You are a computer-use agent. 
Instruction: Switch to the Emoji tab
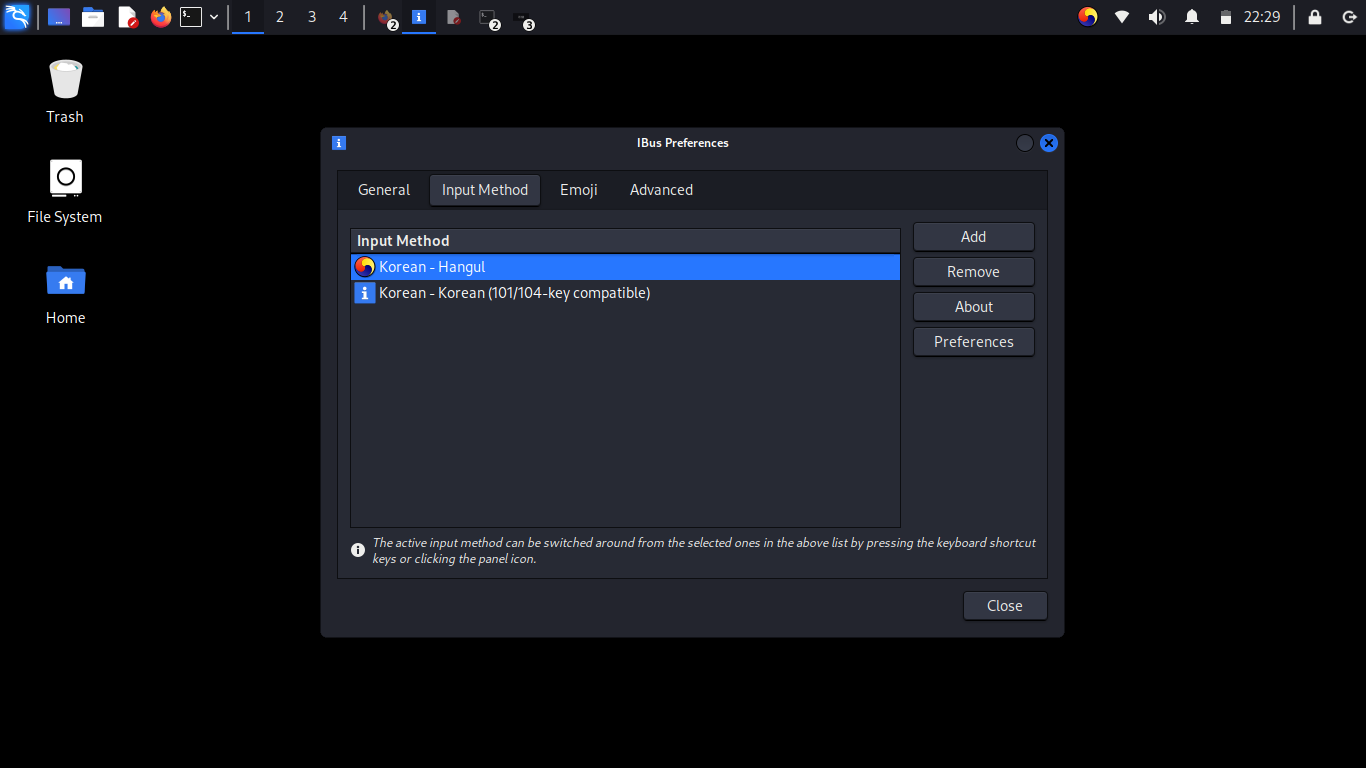point(579,190)
